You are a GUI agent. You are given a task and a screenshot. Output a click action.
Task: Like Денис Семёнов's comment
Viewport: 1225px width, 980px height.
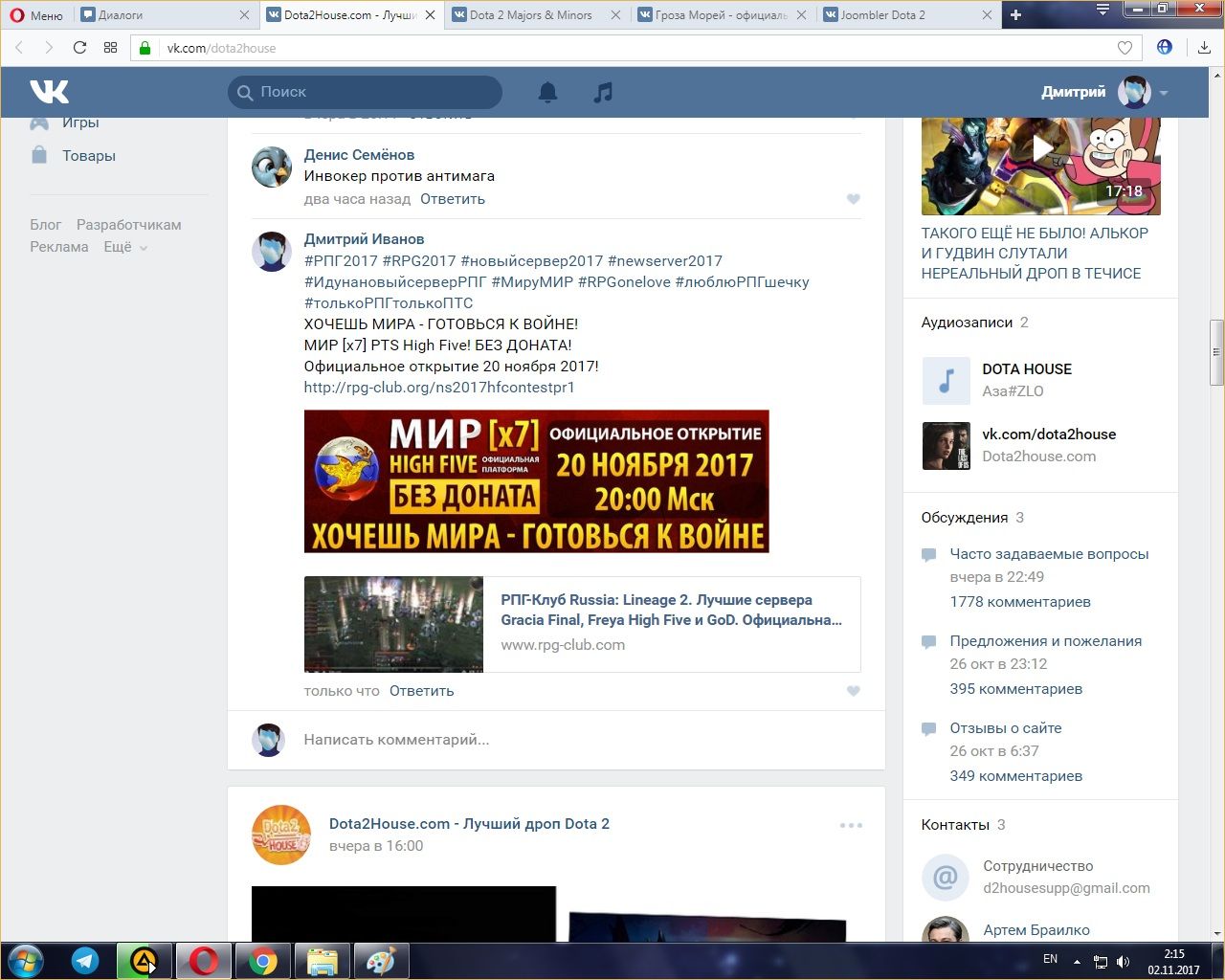(x=853, y=199)
